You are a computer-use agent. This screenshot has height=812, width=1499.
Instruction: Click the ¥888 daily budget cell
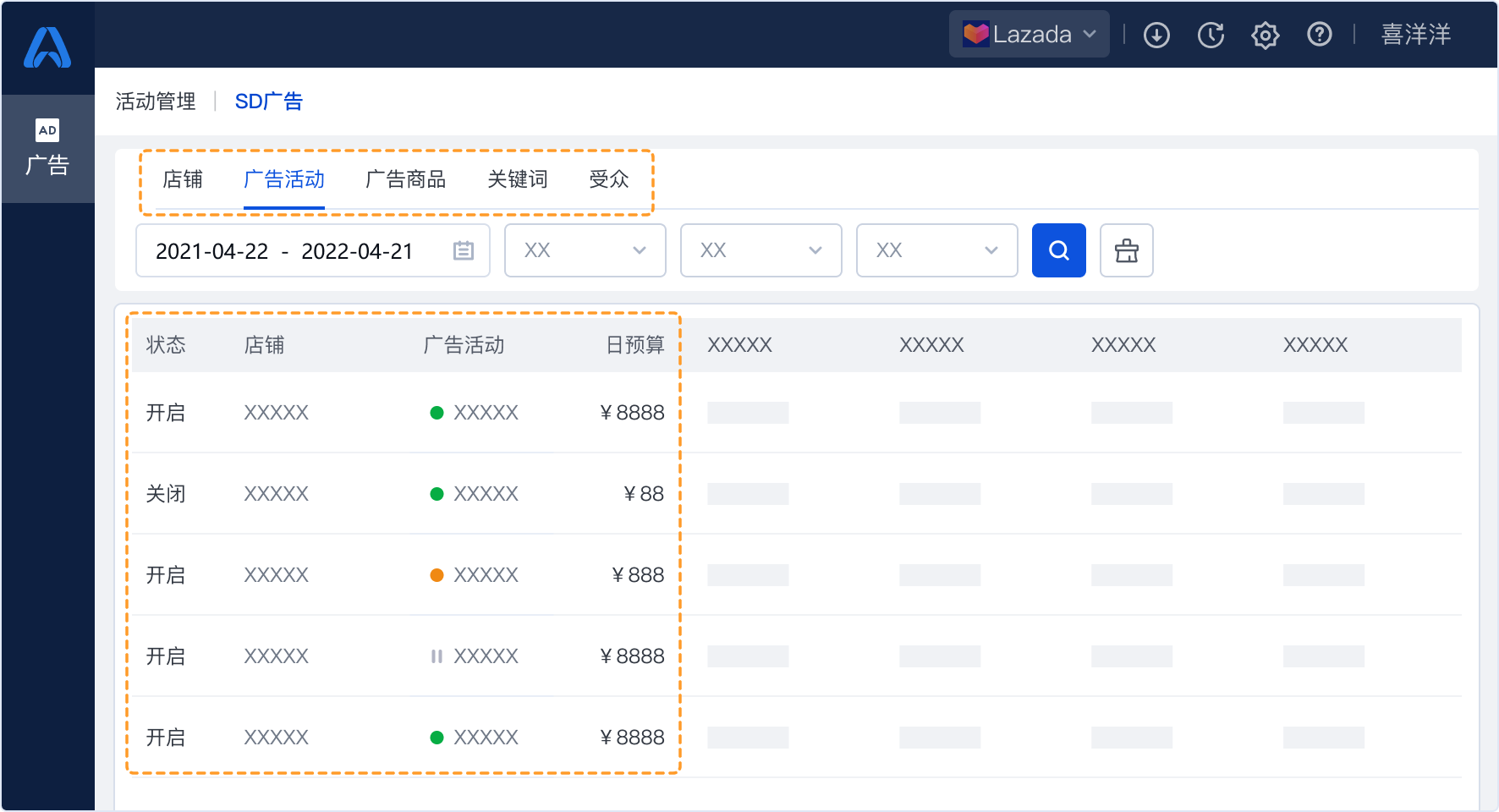click(638, 575)
